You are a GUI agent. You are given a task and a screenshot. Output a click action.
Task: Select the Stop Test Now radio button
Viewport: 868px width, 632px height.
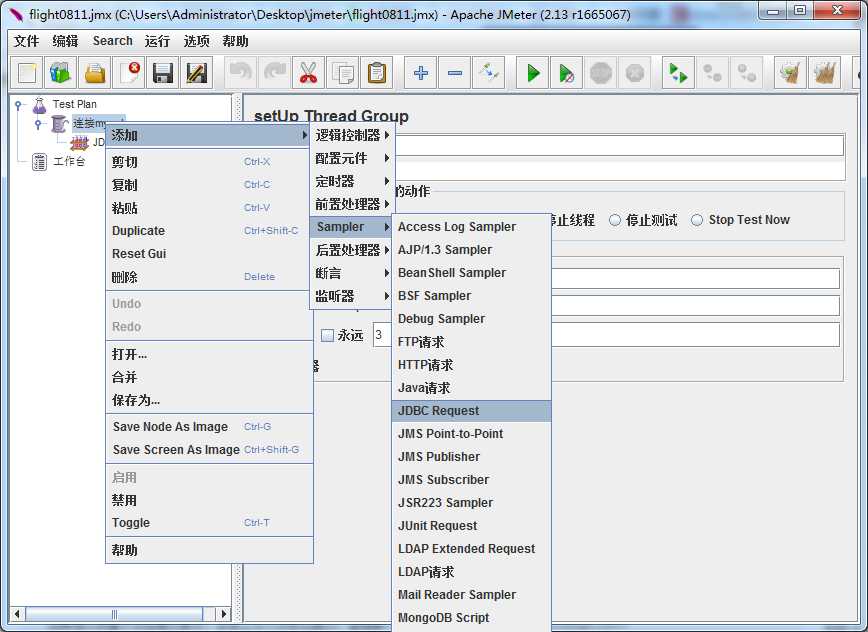point(697,220)
